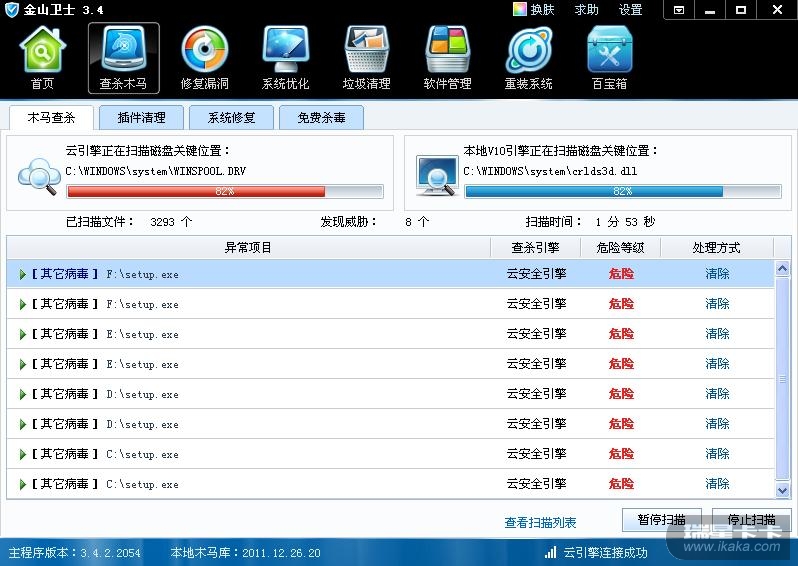The height and width of the screenshot is (566, 798).
Task: Click the 暂停扫描 pause scan button
Action: [x=662, y=520]
